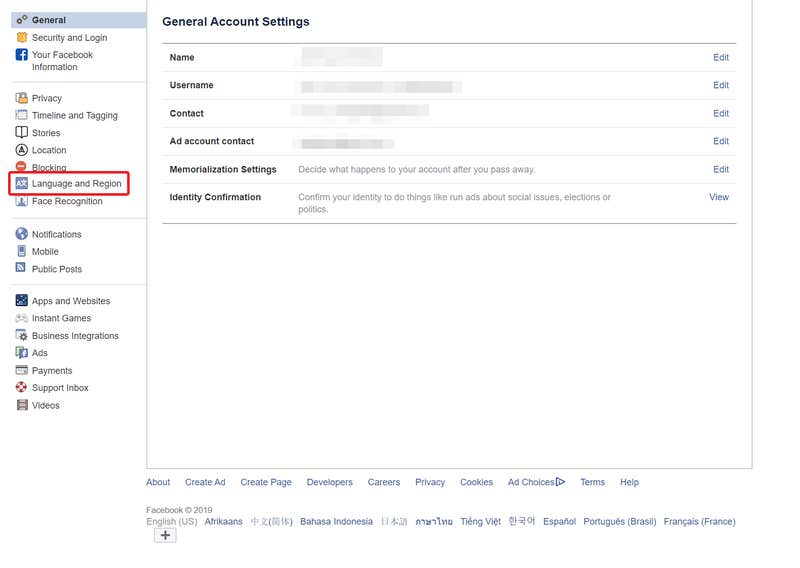This screenshot has height=568, width=800.
Task: Click the Language and Region icon
Action: (x=21, y=183)
